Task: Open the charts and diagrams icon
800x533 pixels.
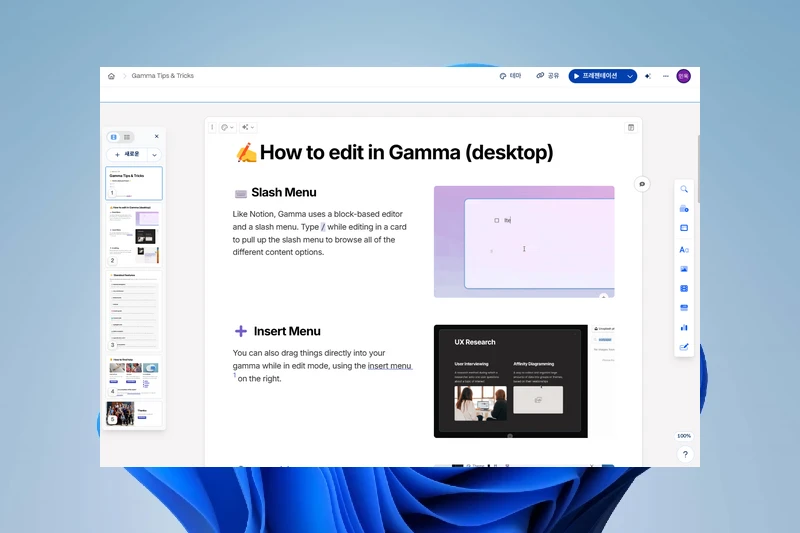Action: 684,327
